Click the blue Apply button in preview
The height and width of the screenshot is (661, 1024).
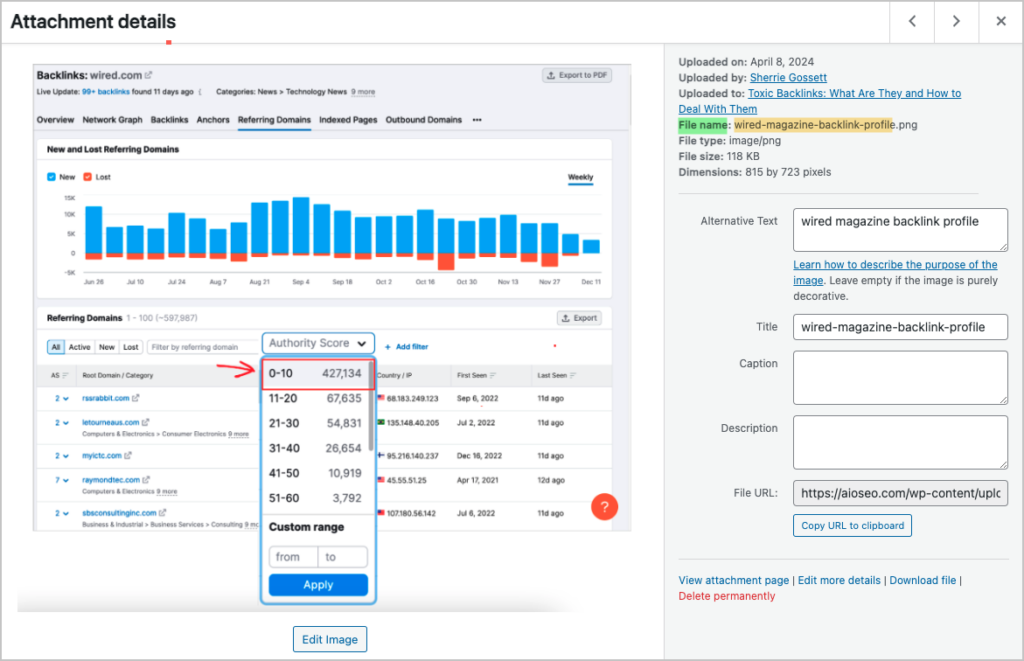click(318, 585)
